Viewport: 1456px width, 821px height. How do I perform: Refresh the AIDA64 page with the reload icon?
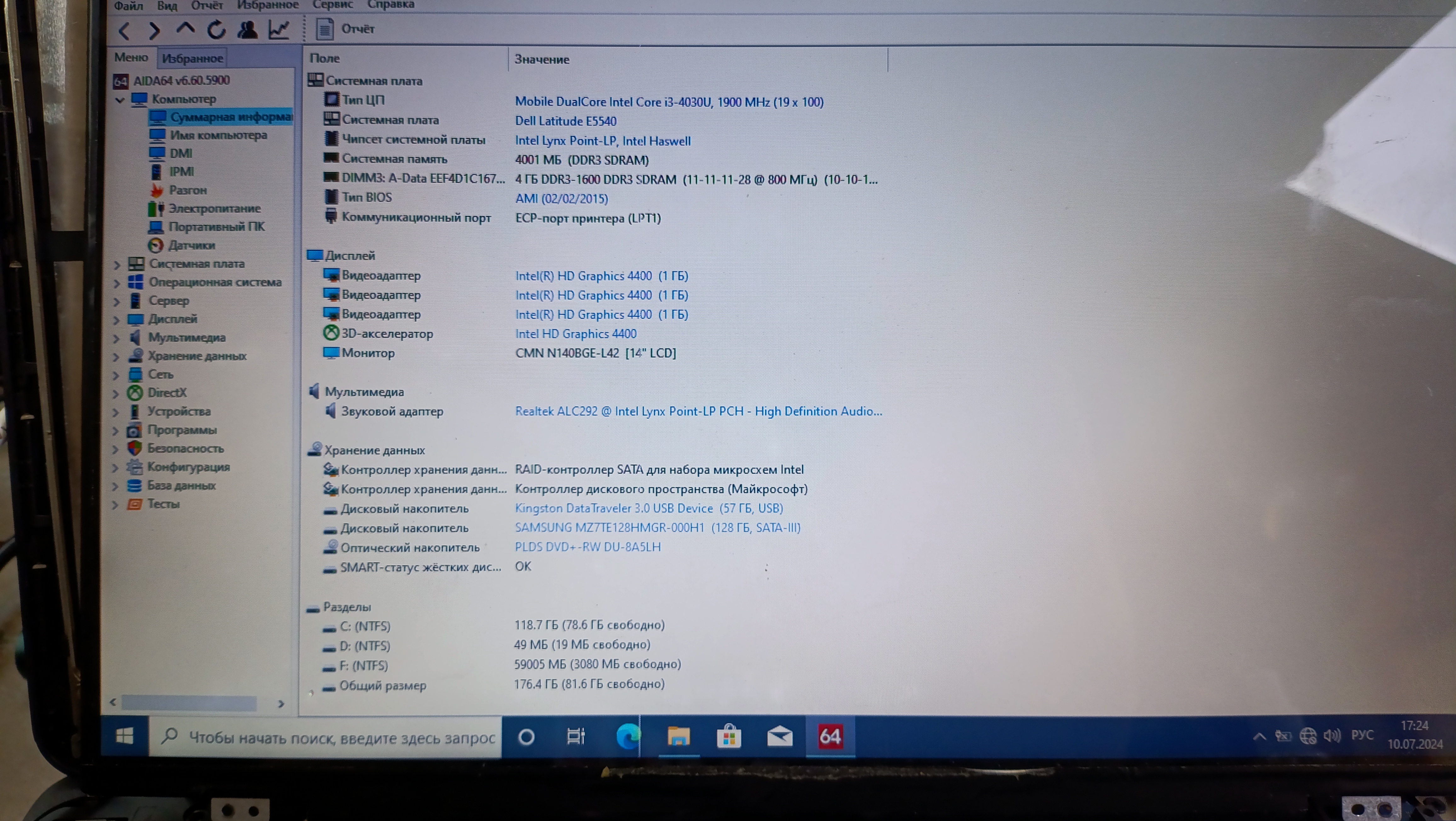216,29
